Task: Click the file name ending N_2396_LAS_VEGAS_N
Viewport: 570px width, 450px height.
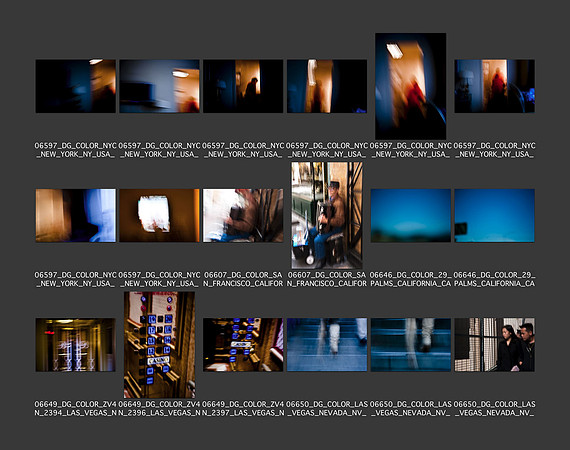Action: [x=159, y=409]
